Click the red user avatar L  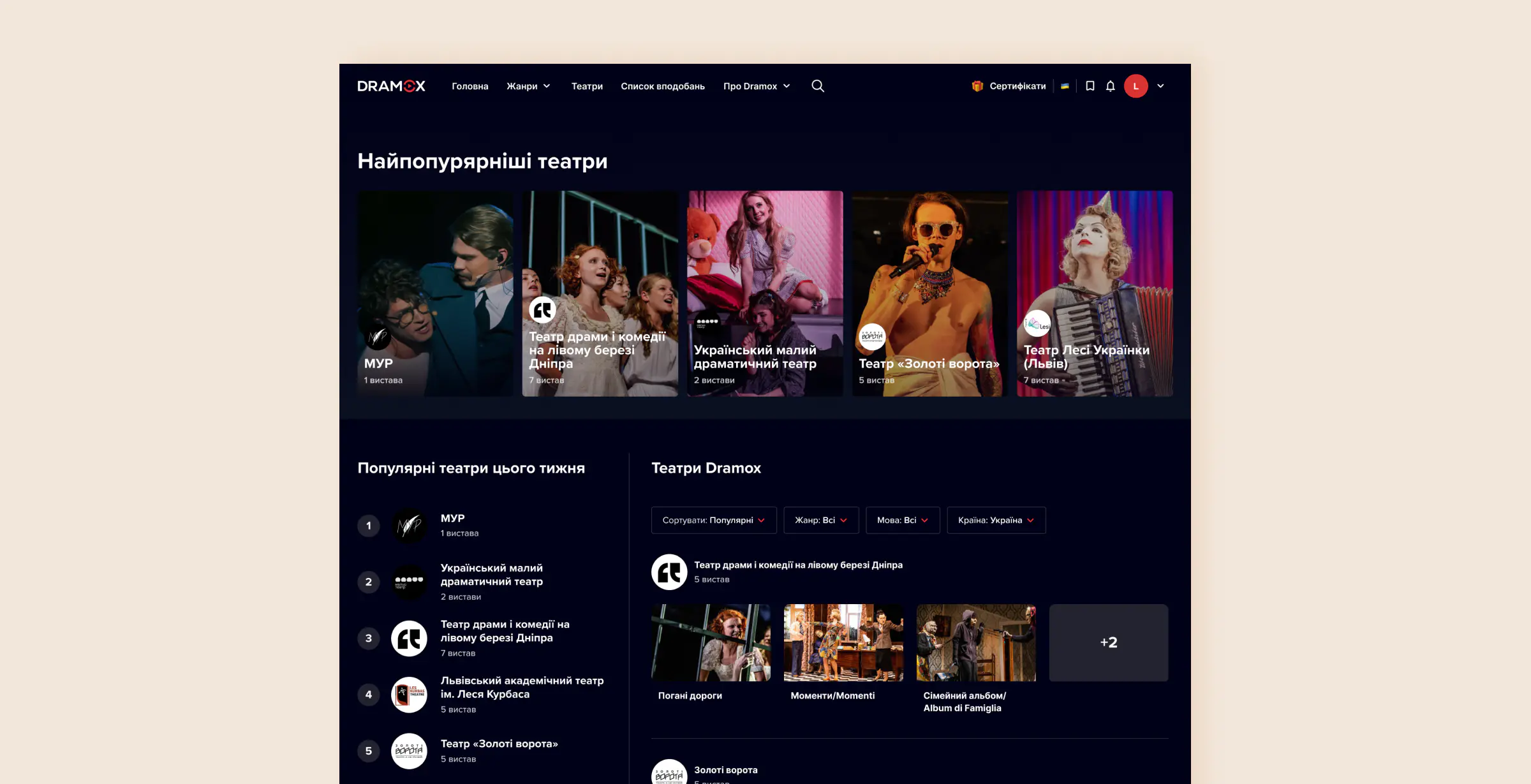coord(1136,86)
